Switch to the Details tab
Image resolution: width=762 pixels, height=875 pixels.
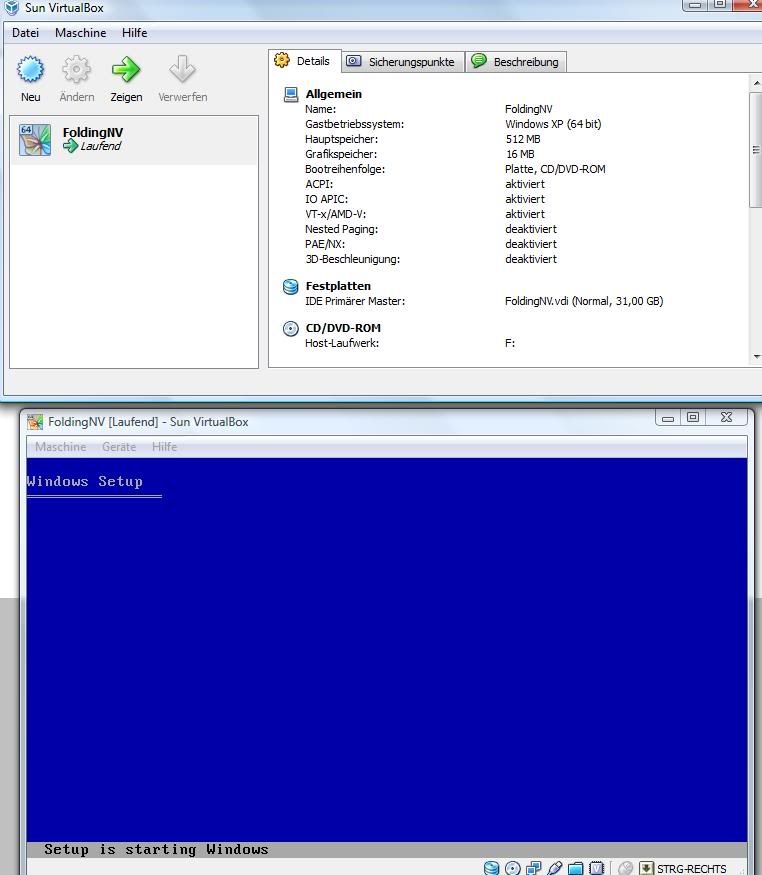(x=305, y=61)
